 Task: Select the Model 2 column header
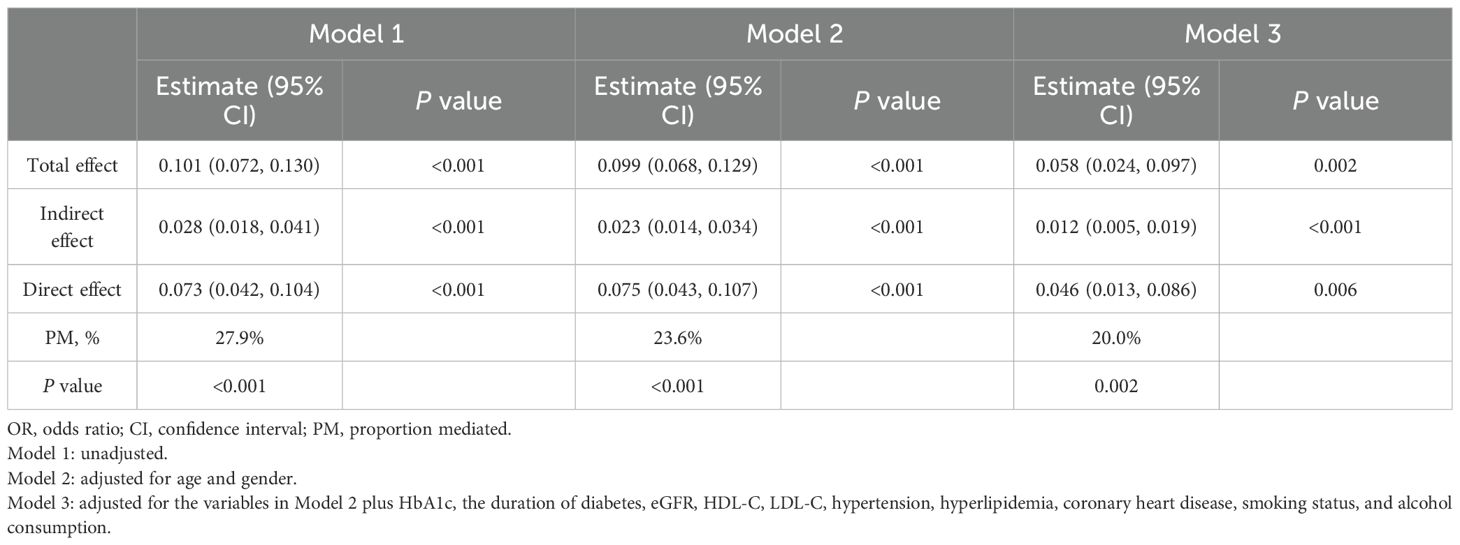click(x=794, y=33)
